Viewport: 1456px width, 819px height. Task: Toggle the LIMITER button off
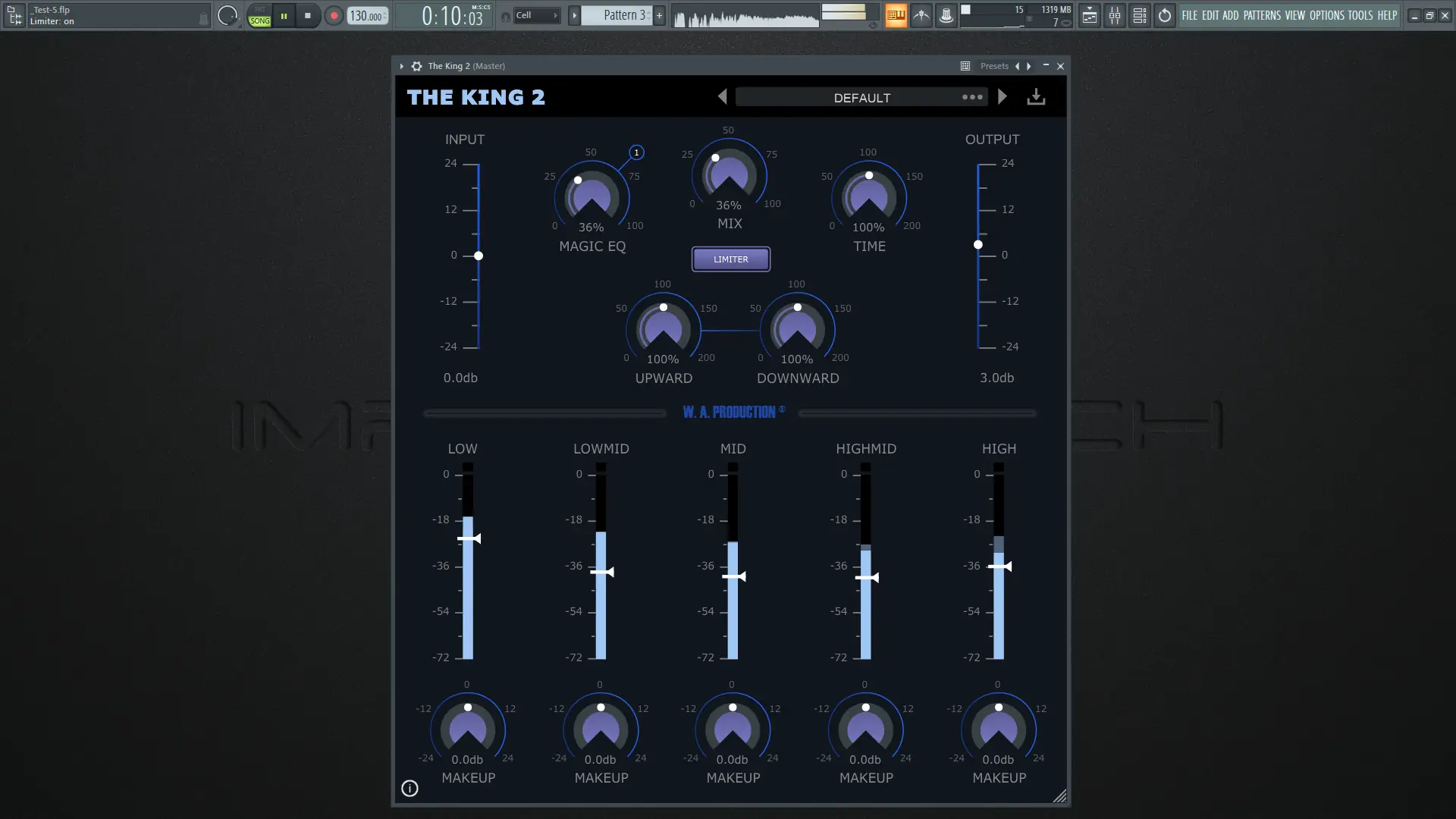[x=730, y=259]
